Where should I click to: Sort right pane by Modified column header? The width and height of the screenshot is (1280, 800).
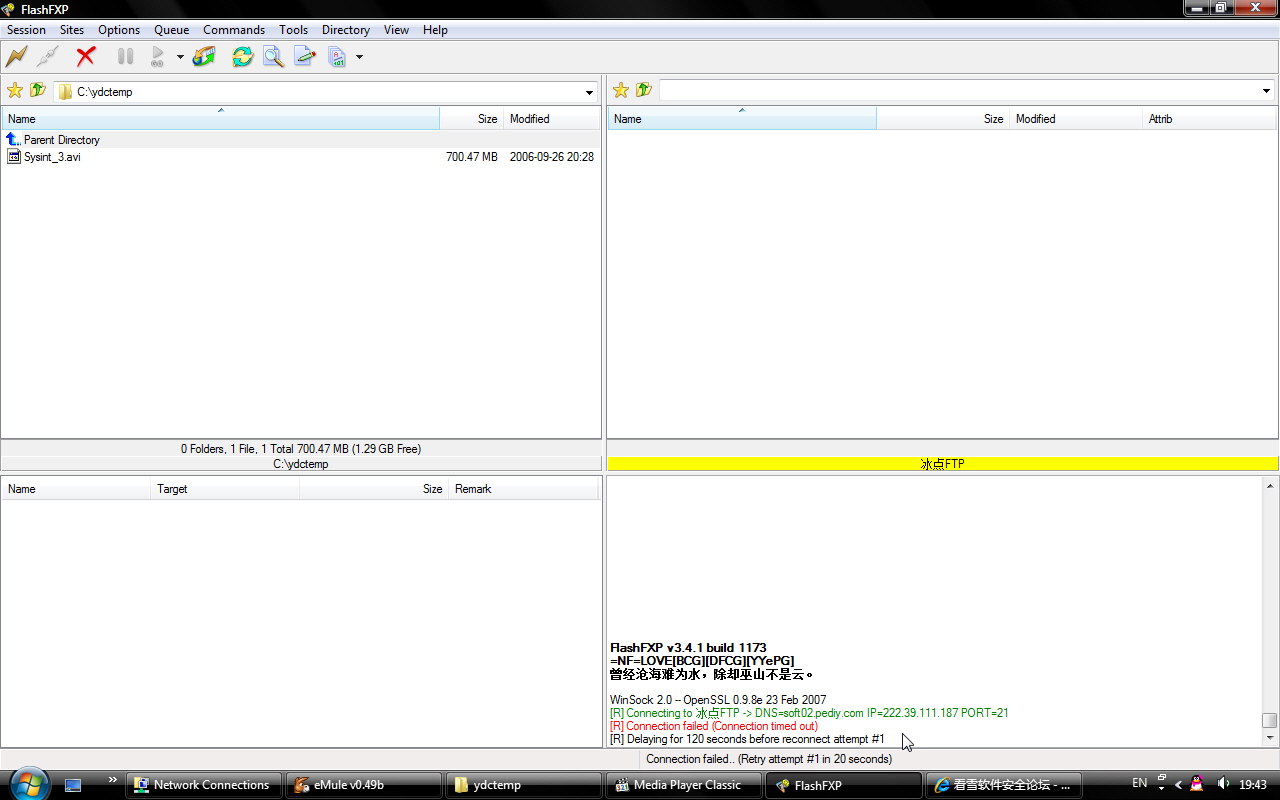click(x=1076, y=119)
